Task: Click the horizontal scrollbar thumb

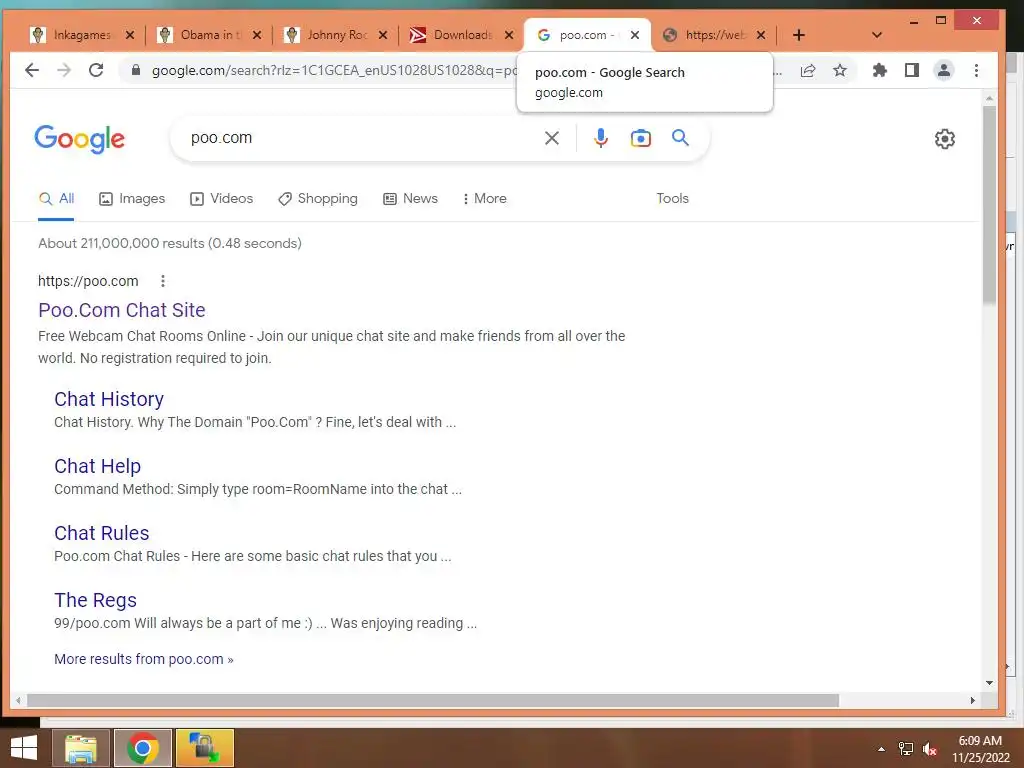Action: (x=432, y=701)
